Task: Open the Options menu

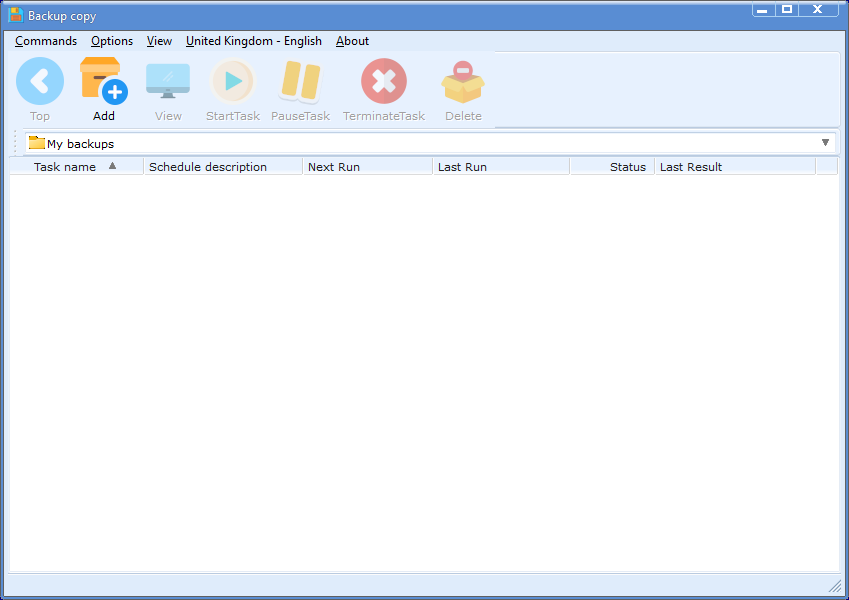Action: (x=112, y=41)
